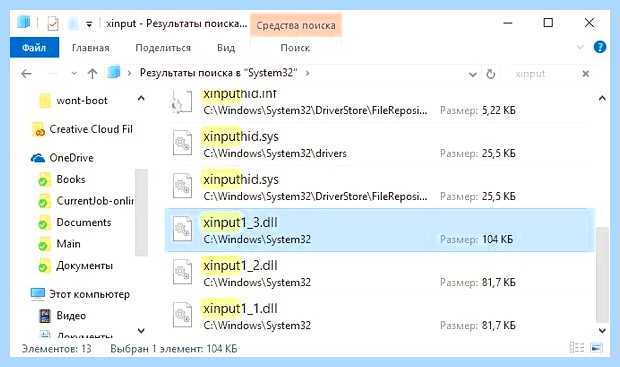Image resolution: width=620 pixels, height=367 pixels.
Task: Click the address bar path Результаты поиска в System32
Action: tap(218, 73)
